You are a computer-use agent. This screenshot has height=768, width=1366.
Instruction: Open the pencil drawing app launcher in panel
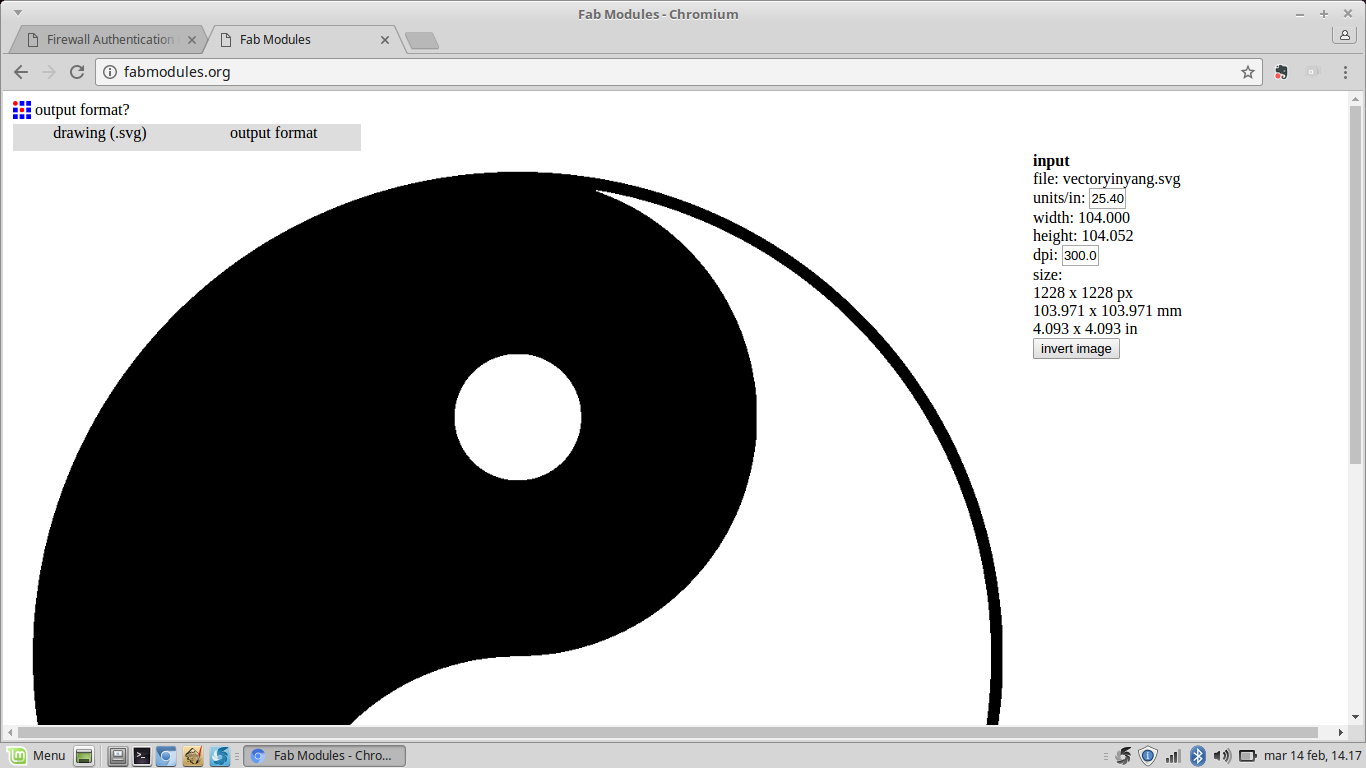[x=194, y=756]
